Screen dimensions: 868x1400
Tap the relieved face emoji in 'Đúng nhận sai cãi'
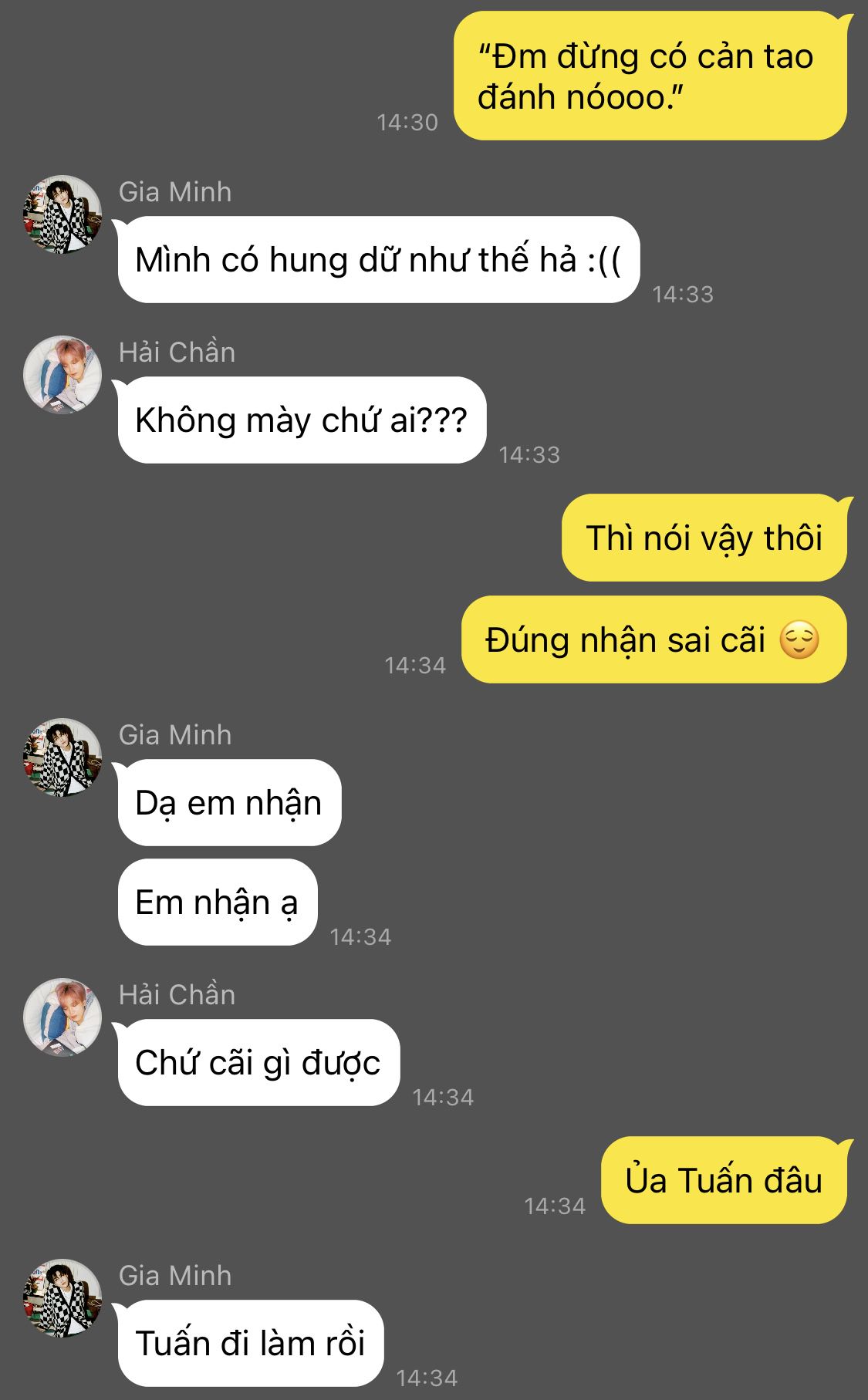pyautogui.click(x=799, y=640)
